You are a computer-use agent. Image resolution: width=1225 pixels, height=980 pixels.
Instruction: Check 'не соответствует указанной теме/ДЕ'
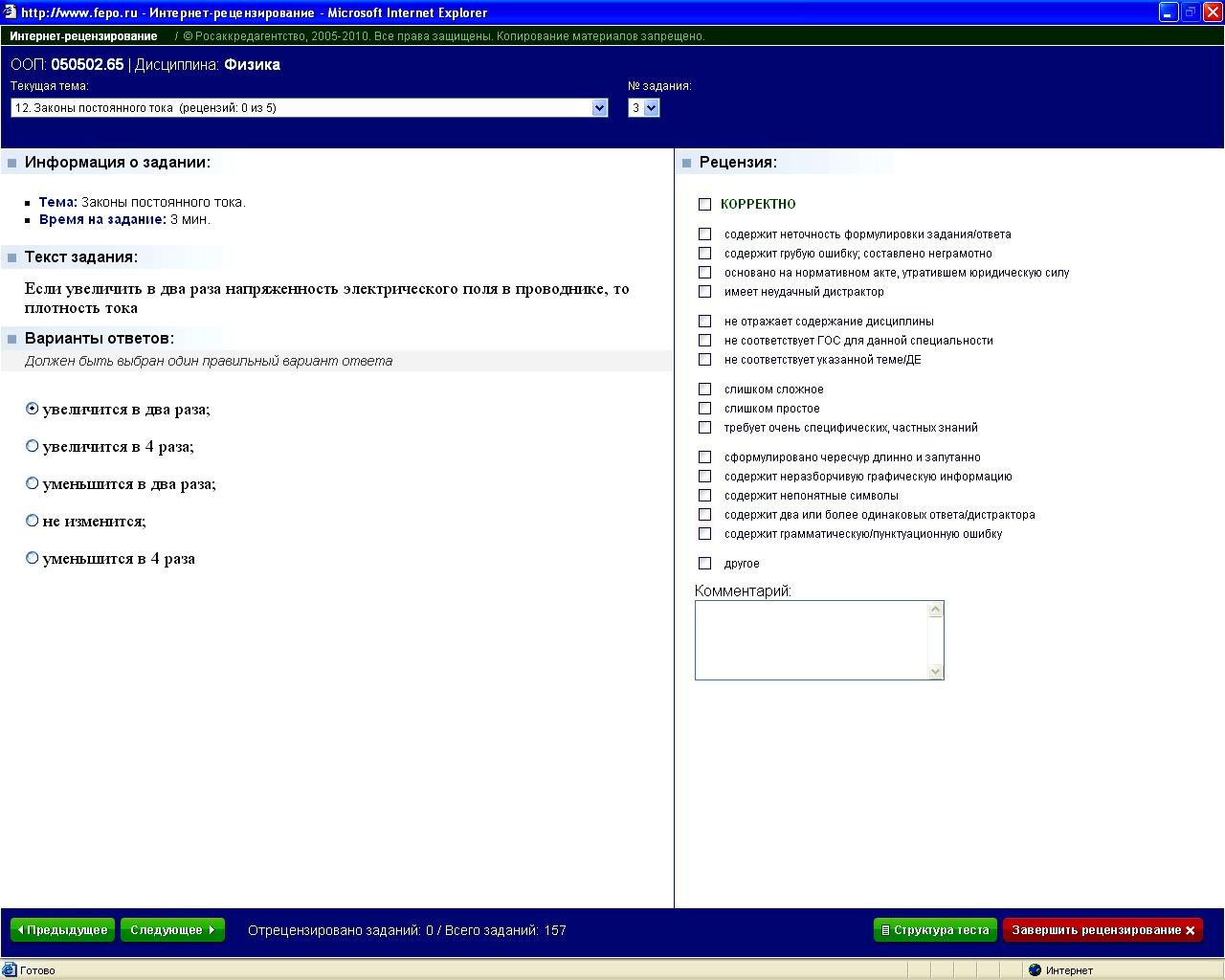click(705, 359)
